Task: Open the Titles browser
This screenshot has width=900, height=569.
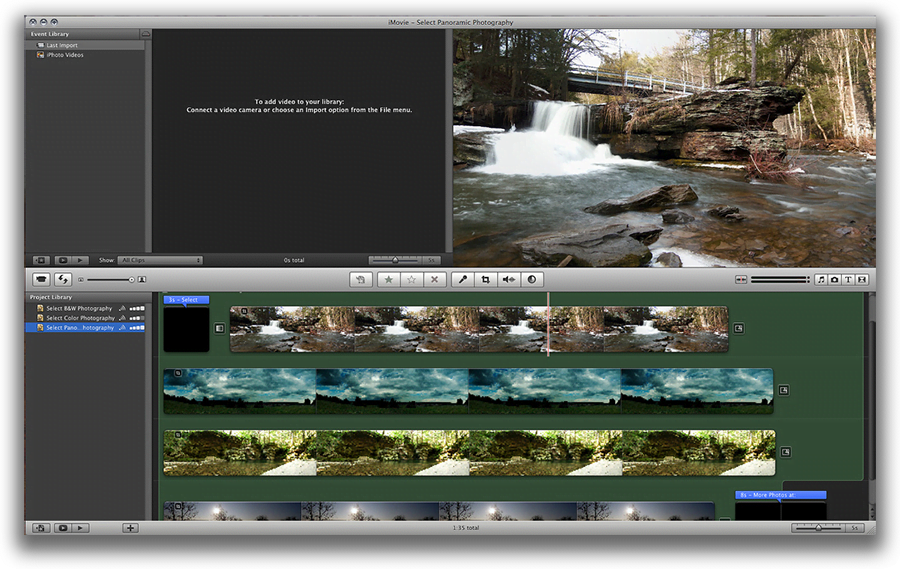Action: tap(848, 280)
